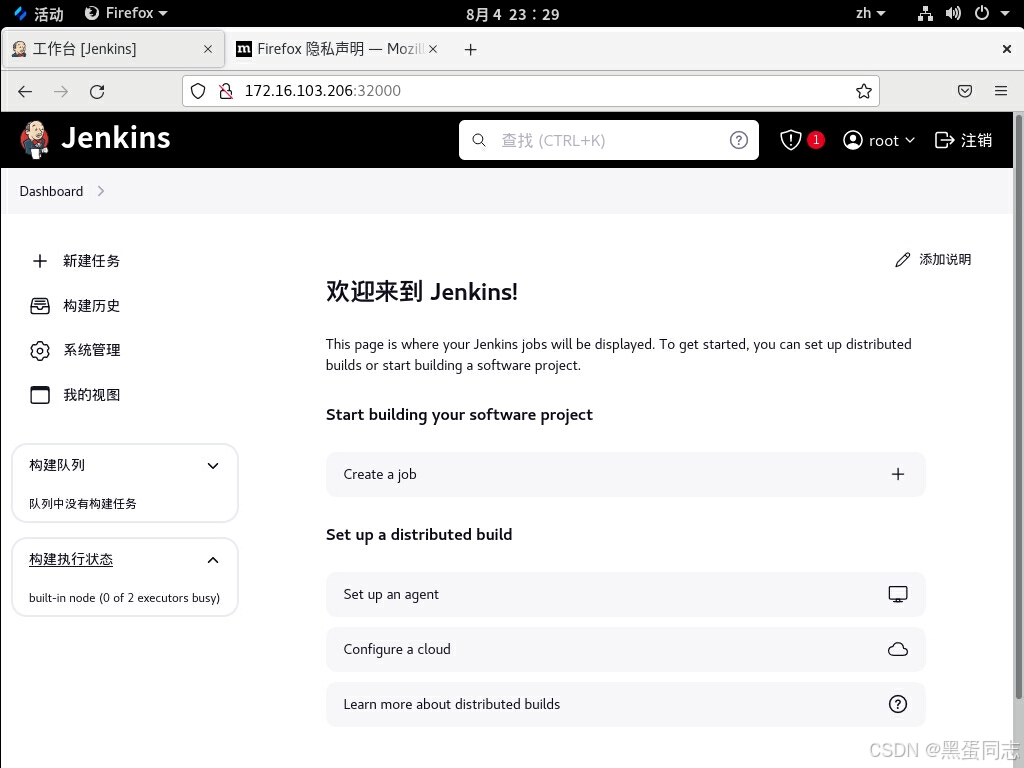Open the power system menu dropdown
This screenshot has height=768, width=1024.
pyautogui.click(x=992, y=13)
